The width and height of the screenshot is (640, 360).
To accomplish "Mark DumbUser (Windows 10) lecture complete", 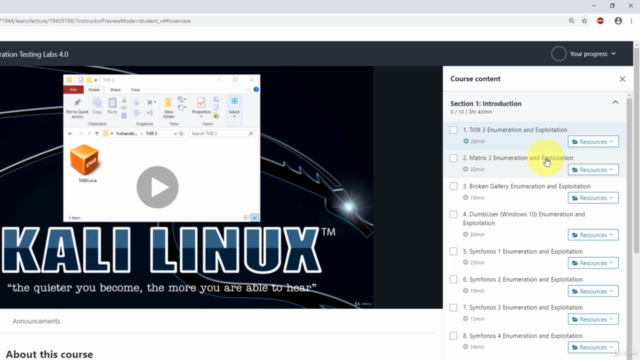I will pyautogui.click(x=453, y=214).
